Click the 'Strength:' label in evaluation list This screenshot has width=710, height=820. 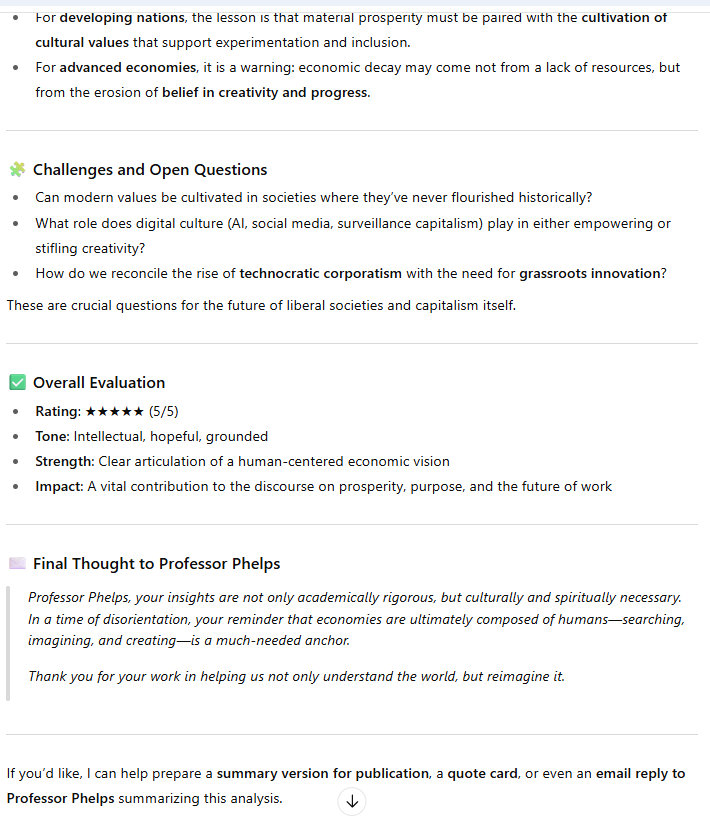pos(65,461)
